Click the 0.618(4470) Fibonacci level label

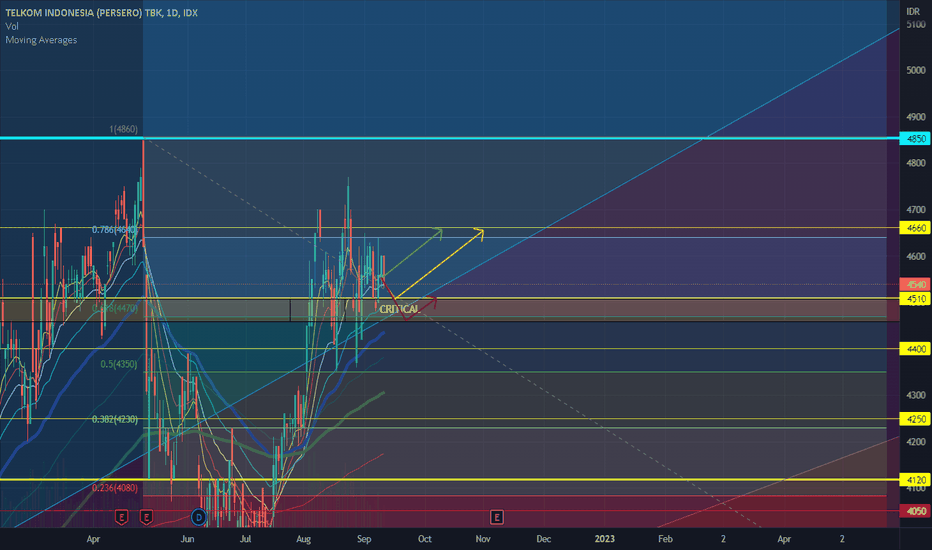[x=115, y=309]
